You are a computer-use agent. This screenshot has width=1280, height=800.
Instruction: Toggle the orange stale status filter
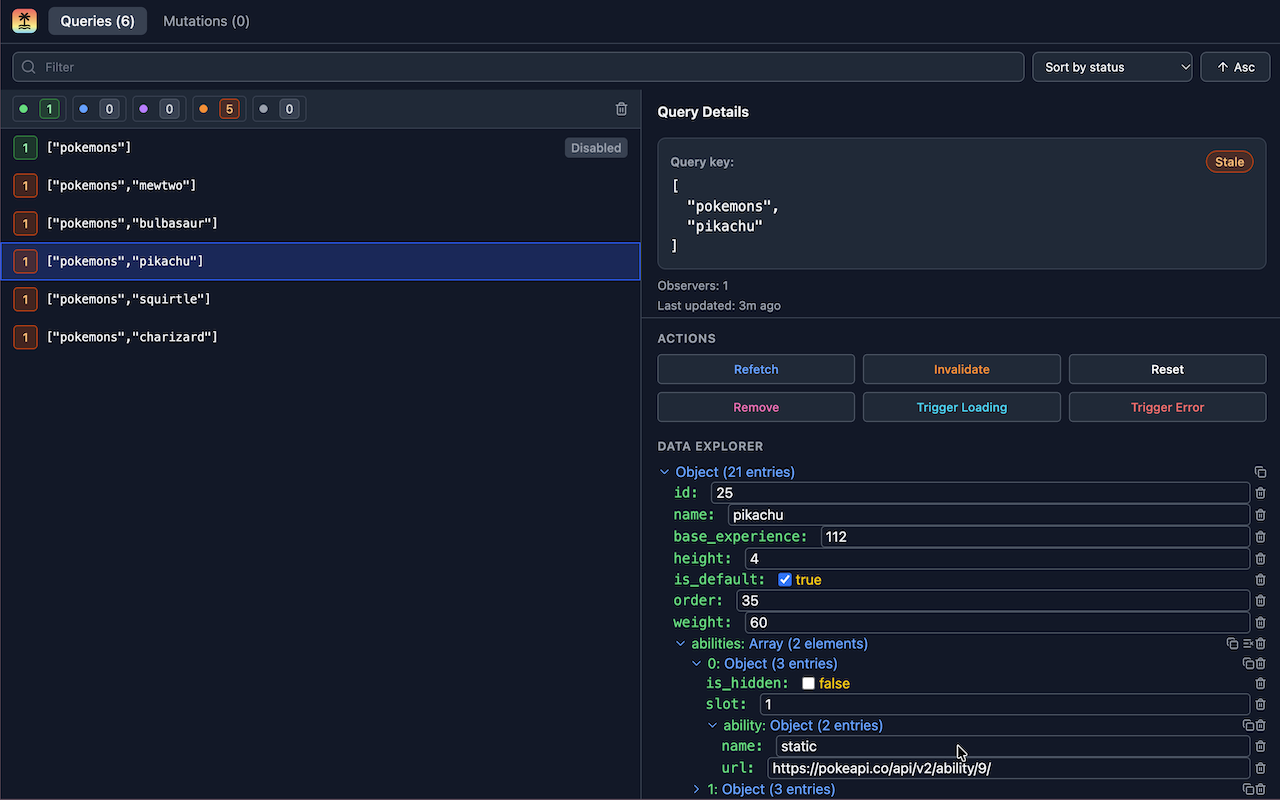pyautogui.click(x=219, y=109)
